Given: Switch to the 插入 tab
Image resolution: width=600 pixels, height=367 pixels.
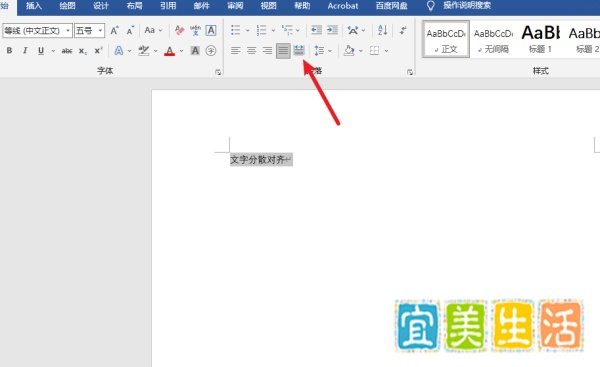Looking at the screenshot, I should click(34, 6).
